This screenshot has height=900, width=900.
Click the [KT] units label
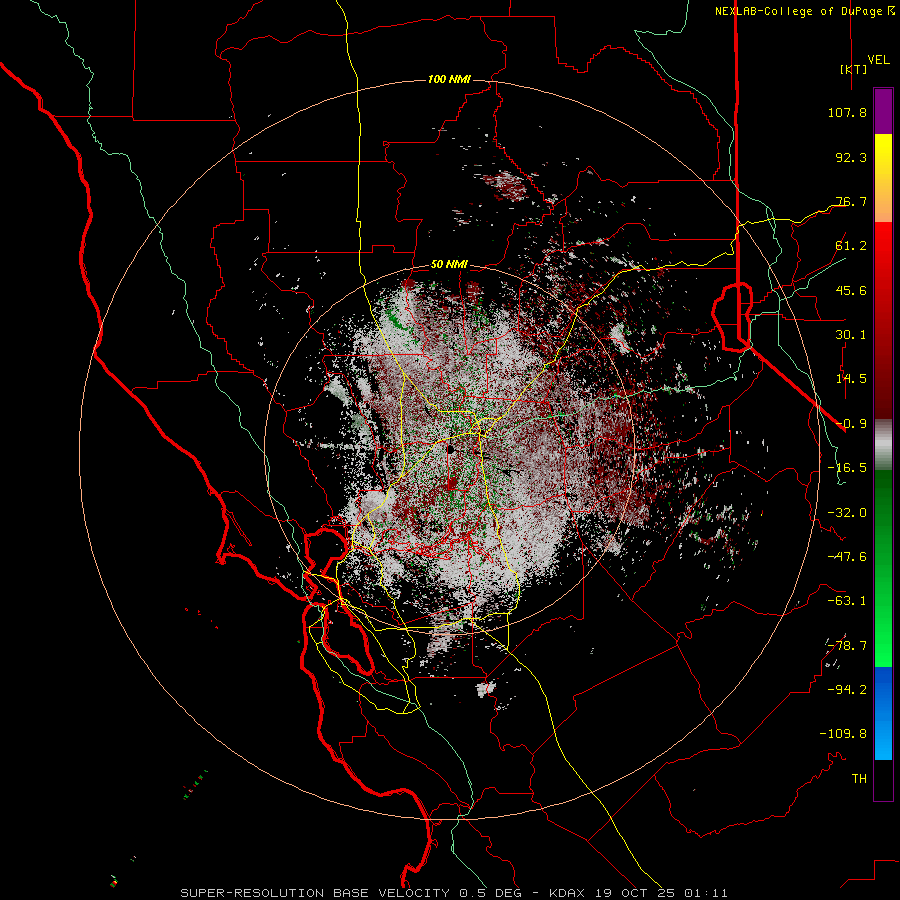(853, 69)
